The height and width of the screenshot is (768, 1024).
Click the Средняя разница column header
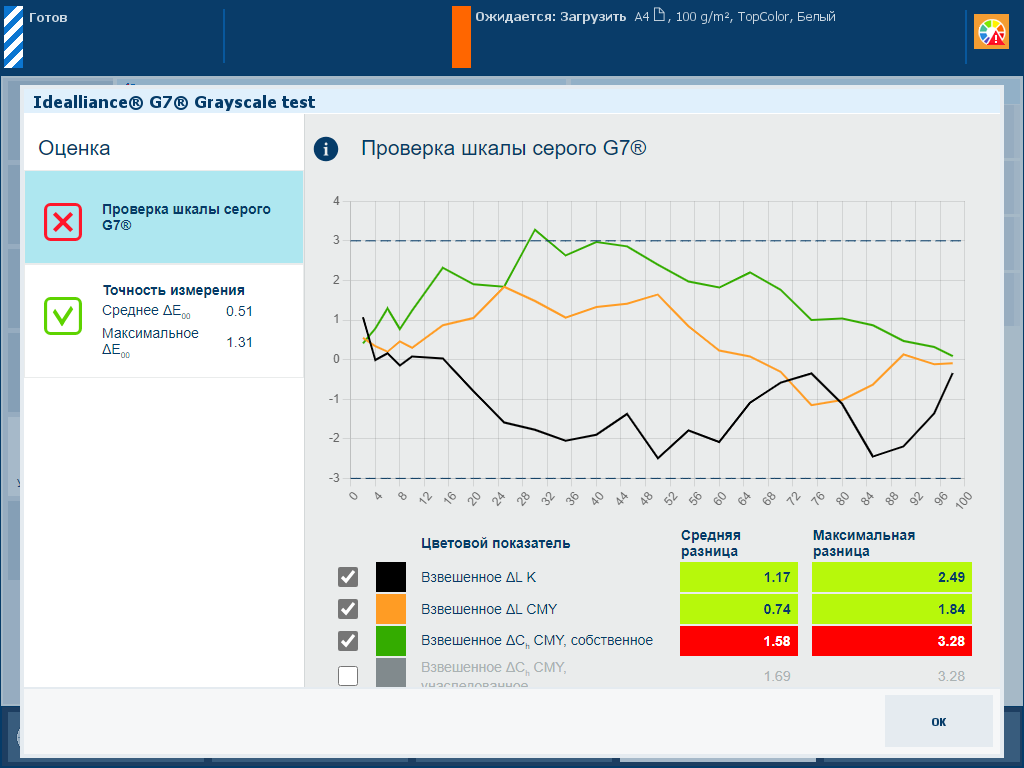(x=711, y=543)
